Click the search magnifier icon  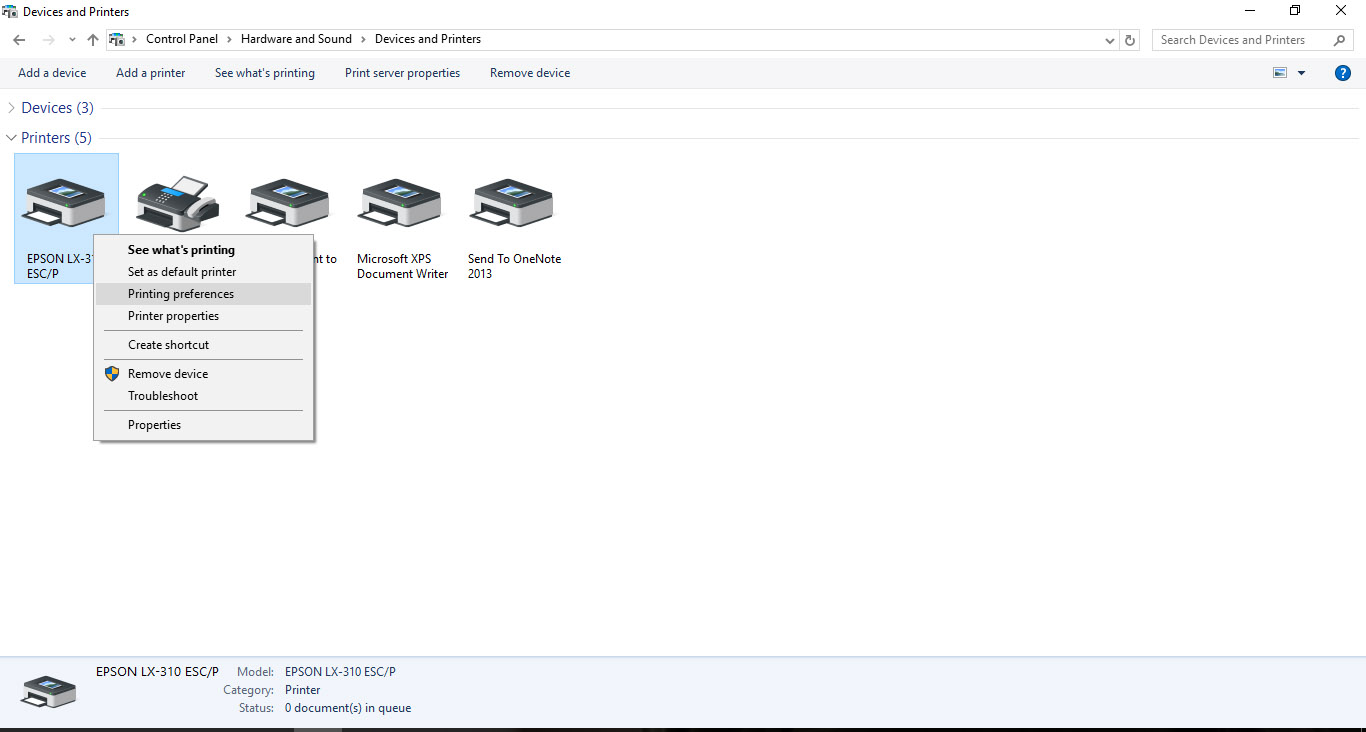(1339, 40)
